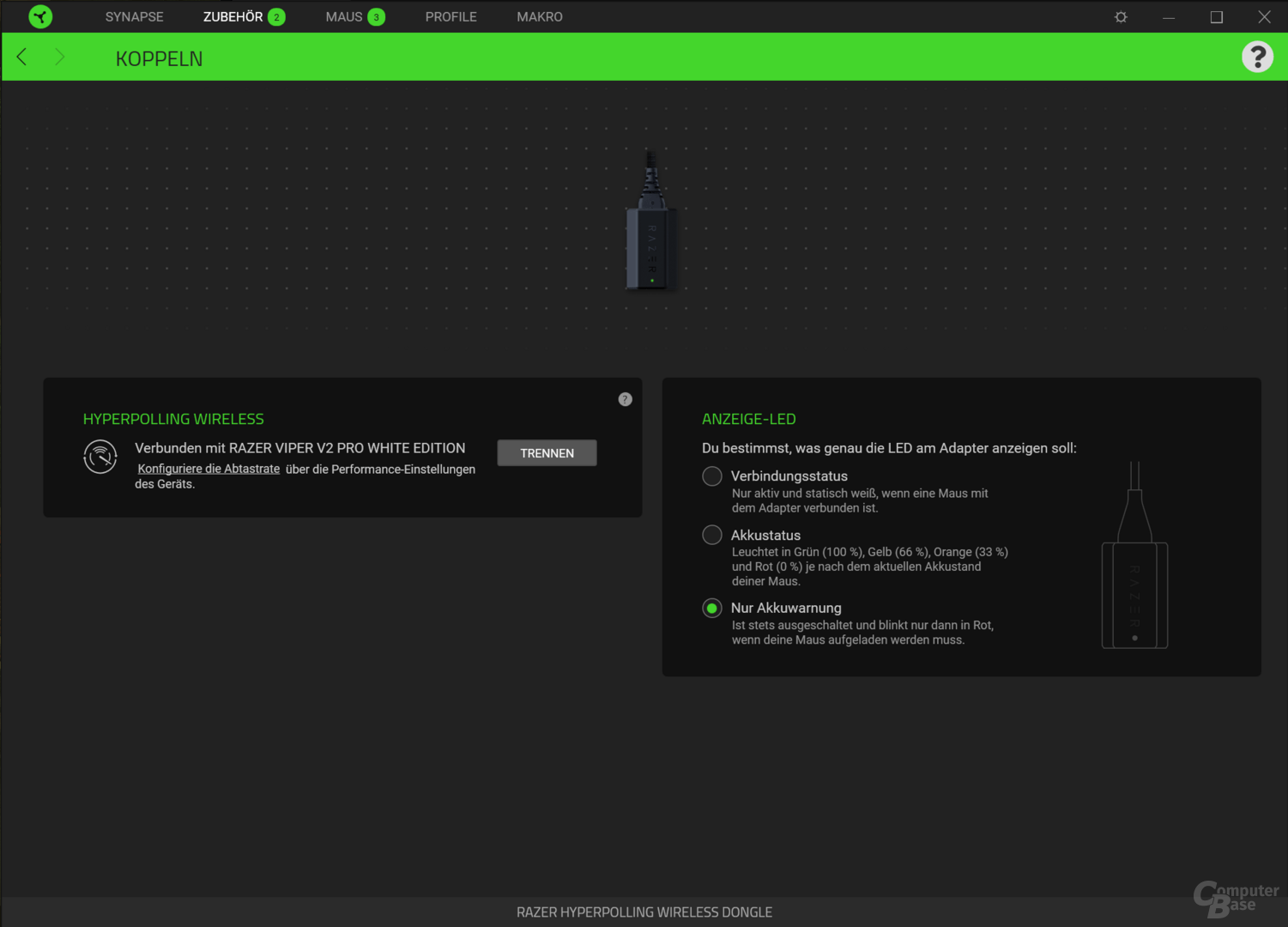The height and width of the screenshot is (927, 1288).
Task: Click the ZUBEHÖR badge showing 2
Action: pos(276,17)
